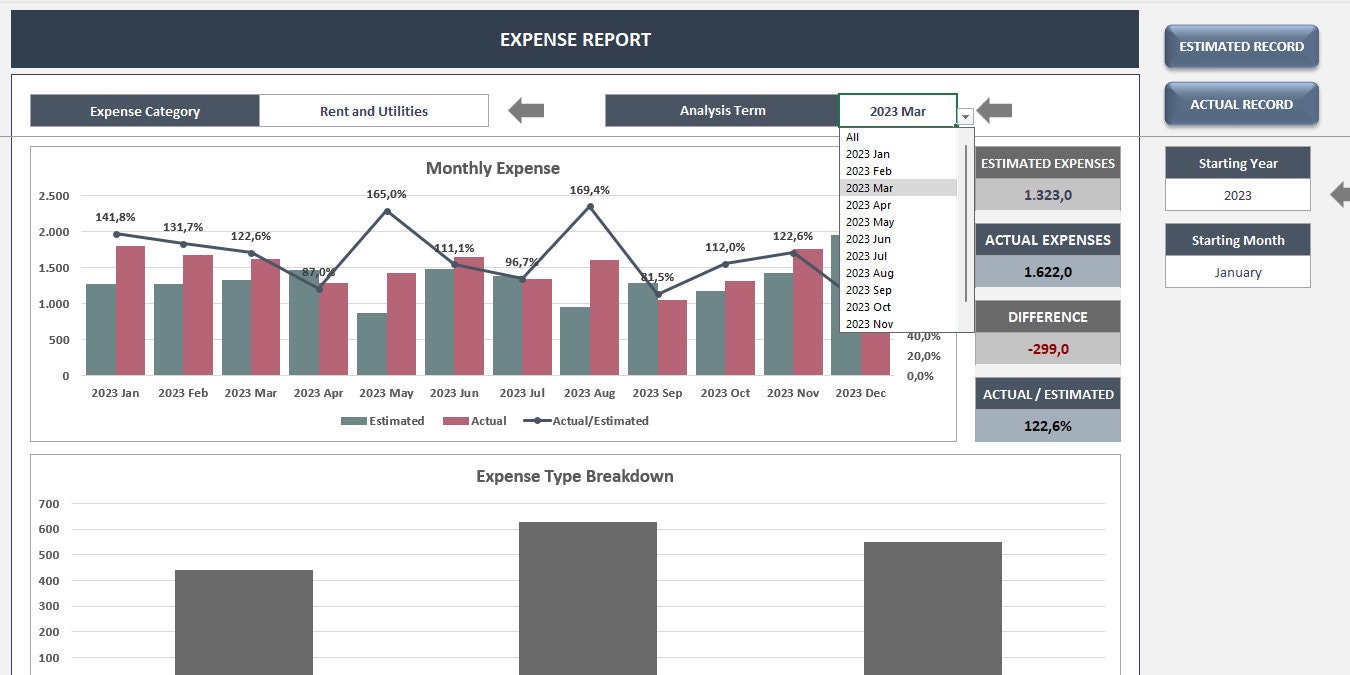Choose '2023 May' from the term list
Viewport: 1350px width, 675px height.
pos(899,222)
